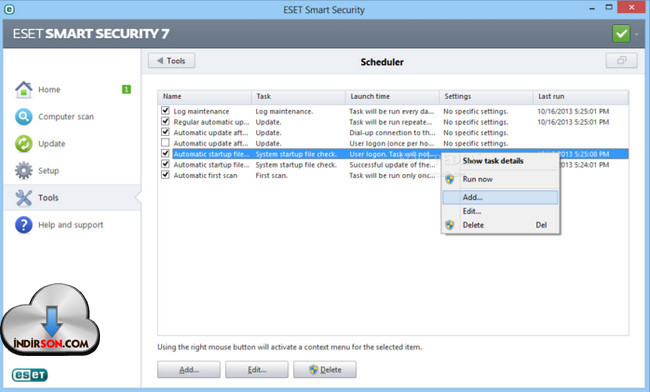This screenshot has width=650, height=392.
Task: Open the Home section house icon
Action: click(x=24, y=89)
